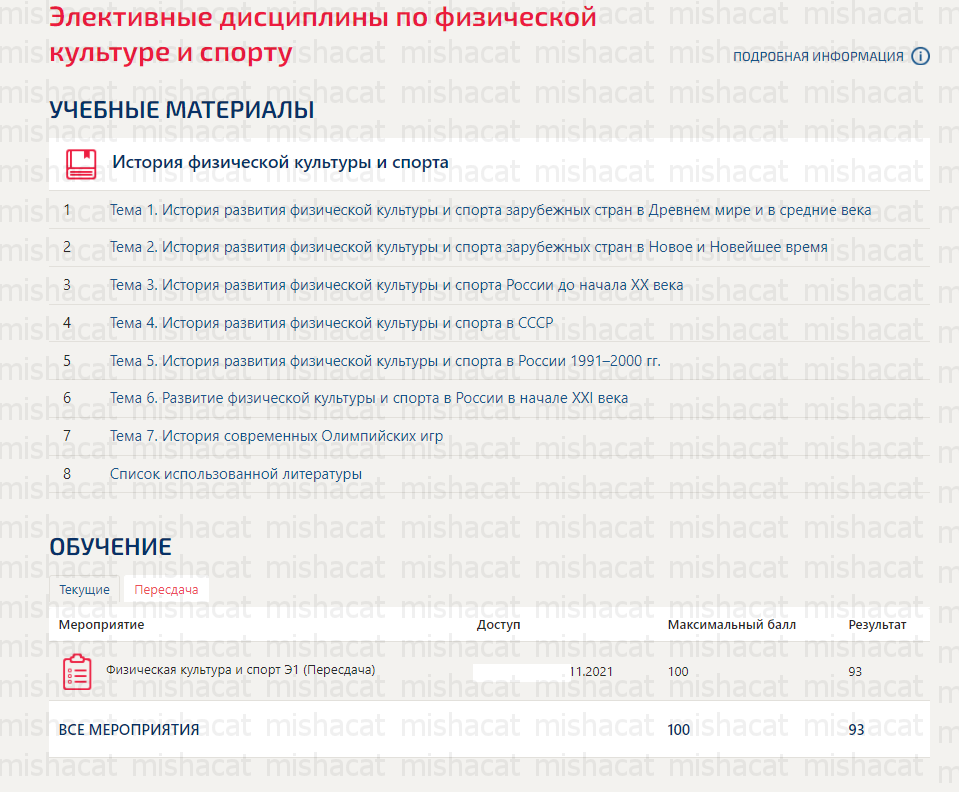The width and height of the screenshot is (959, 792).
Task: Click the ВСЕ МЕРОПРИЯТИЯ summary label
Action: click(129, 730)
